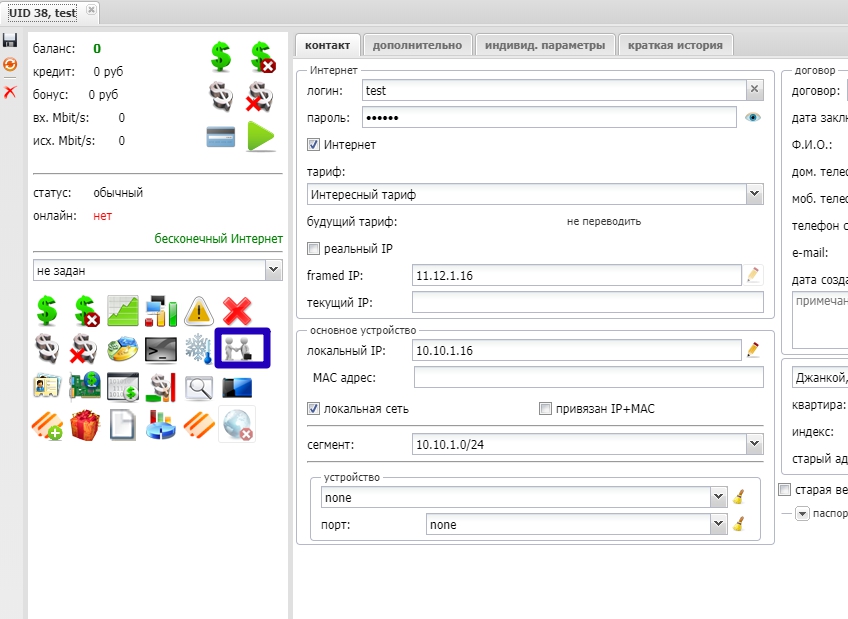Image resolution: width=848 pixels, height=619 pixels.
Task: Show password with the eye icon
Action: pos(754,118)
